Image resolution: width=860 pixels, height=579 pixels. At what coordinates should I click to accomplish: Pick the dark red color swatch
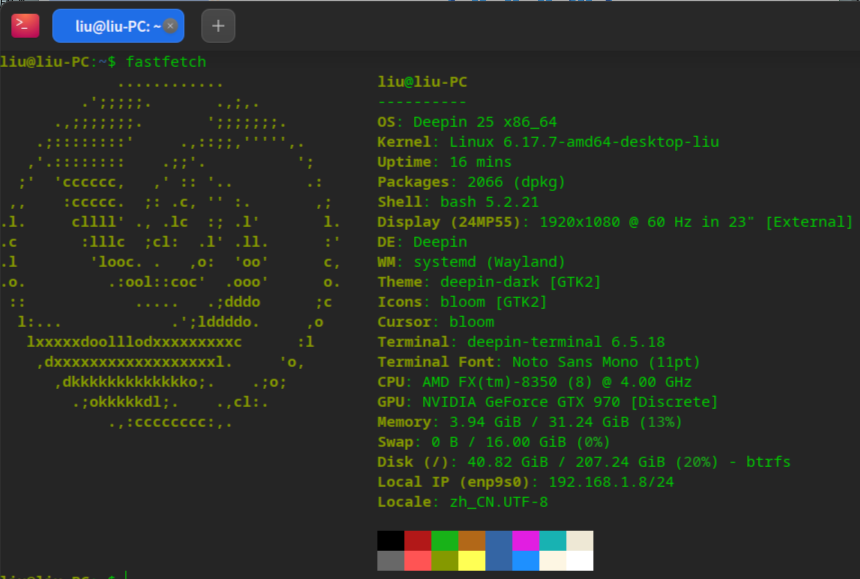(418, 541)
